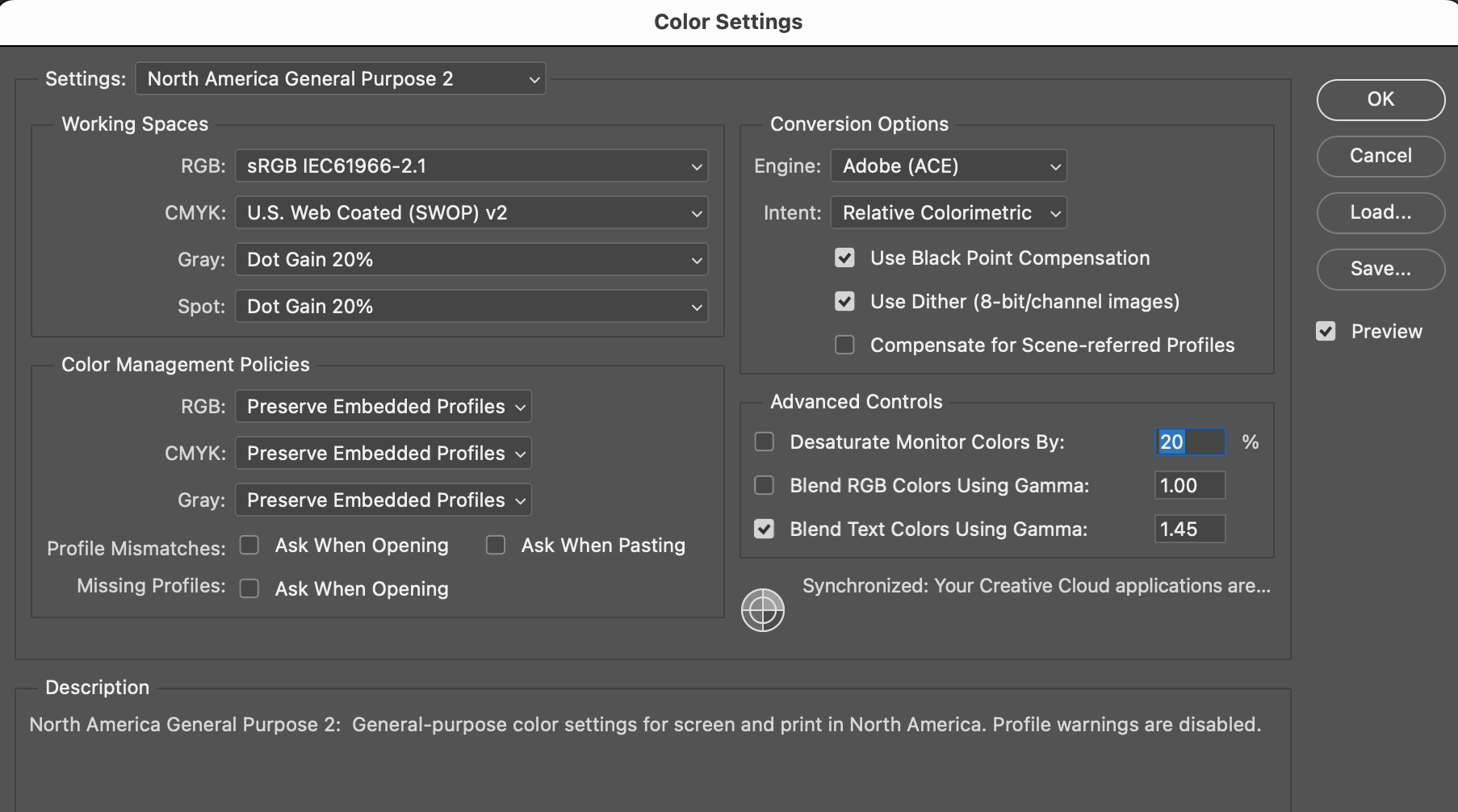Viewport: 1458px width, 812px height.
Task: Change the RGB color management policy
Action: (x=383, y=406)
